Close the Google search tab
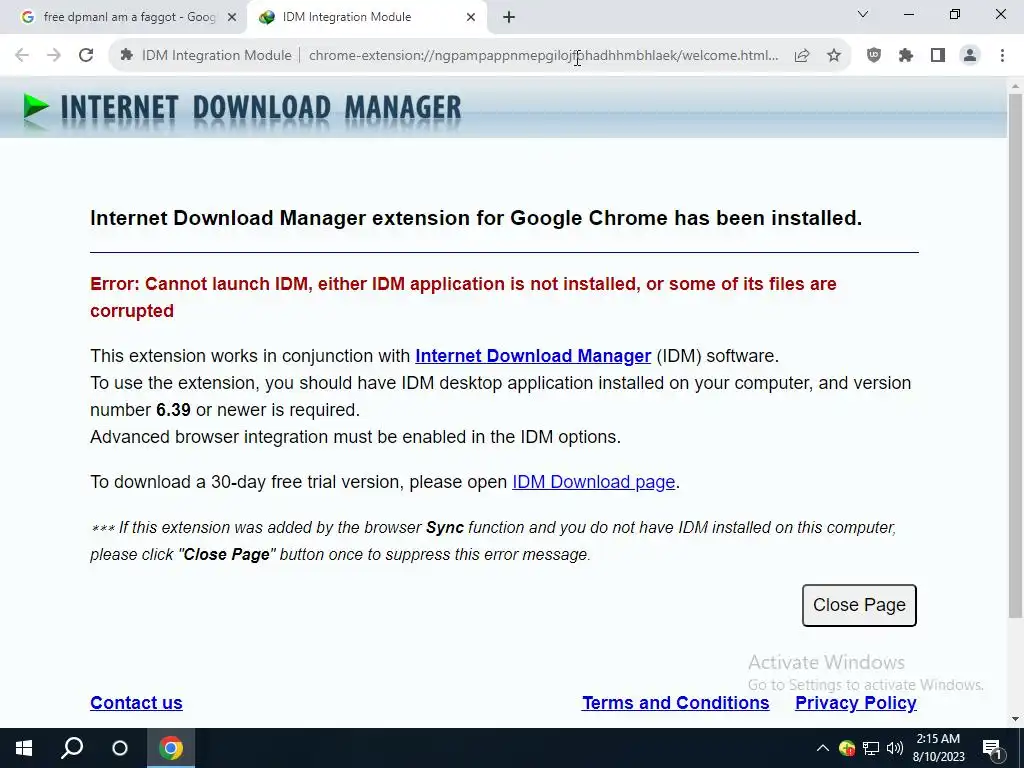This screenshot has height=768, width=1024. coord(231,18)
